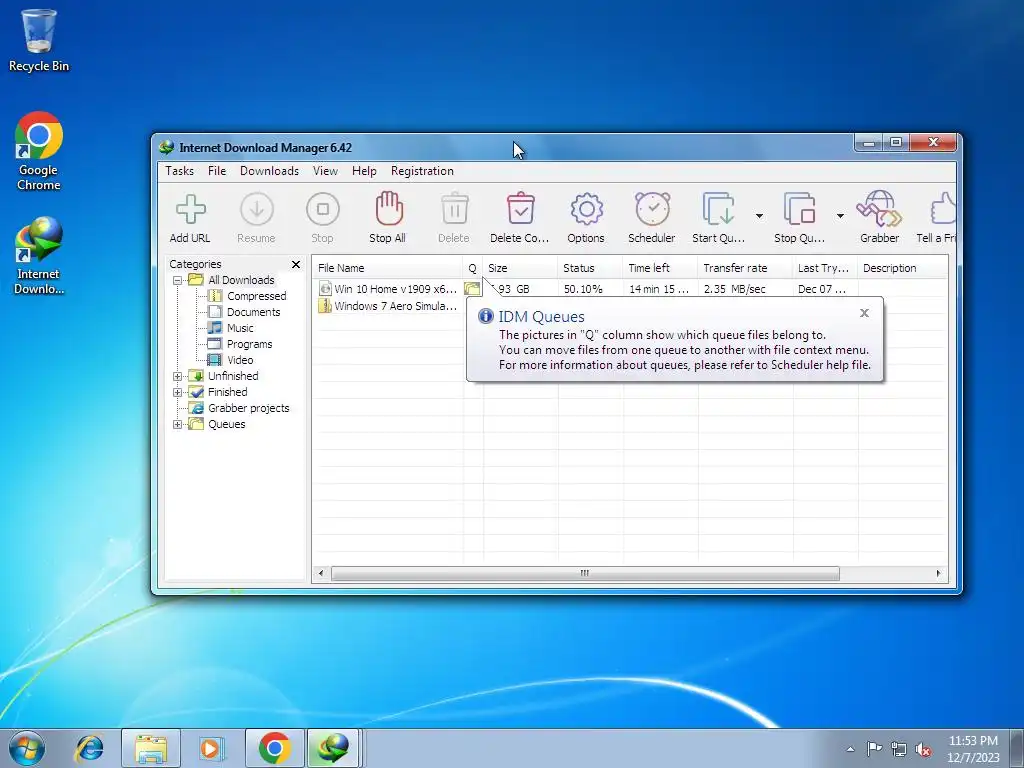Close the Categories panel
The width and height of the screenshot is (1024, 768).
(x=296, y=264)
